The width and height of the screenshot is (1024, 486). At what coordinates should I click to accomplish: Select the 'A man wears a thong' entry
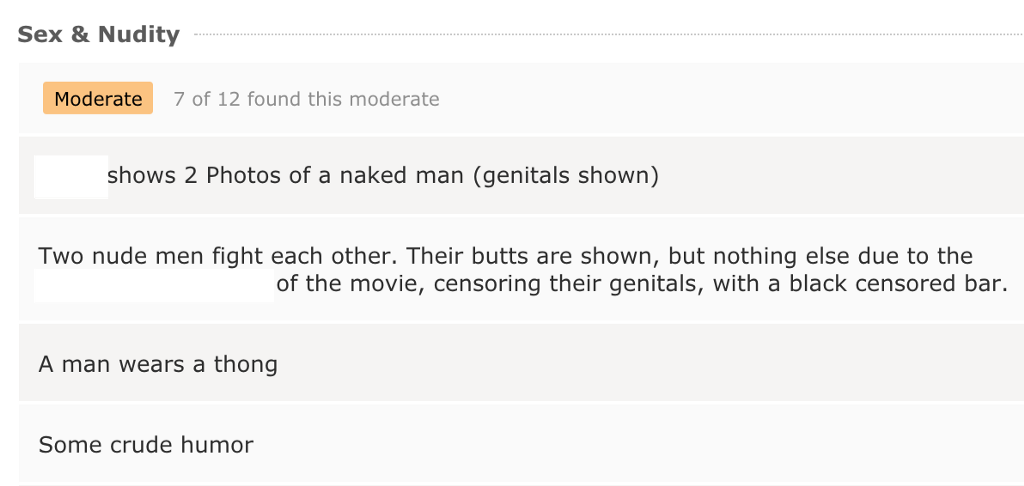(521, 363)
